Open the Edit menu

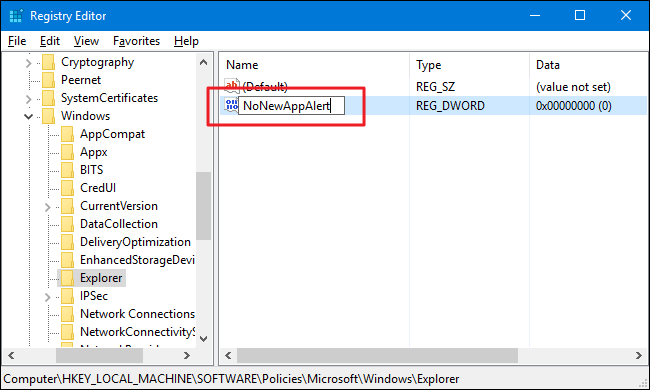(50, 41)
